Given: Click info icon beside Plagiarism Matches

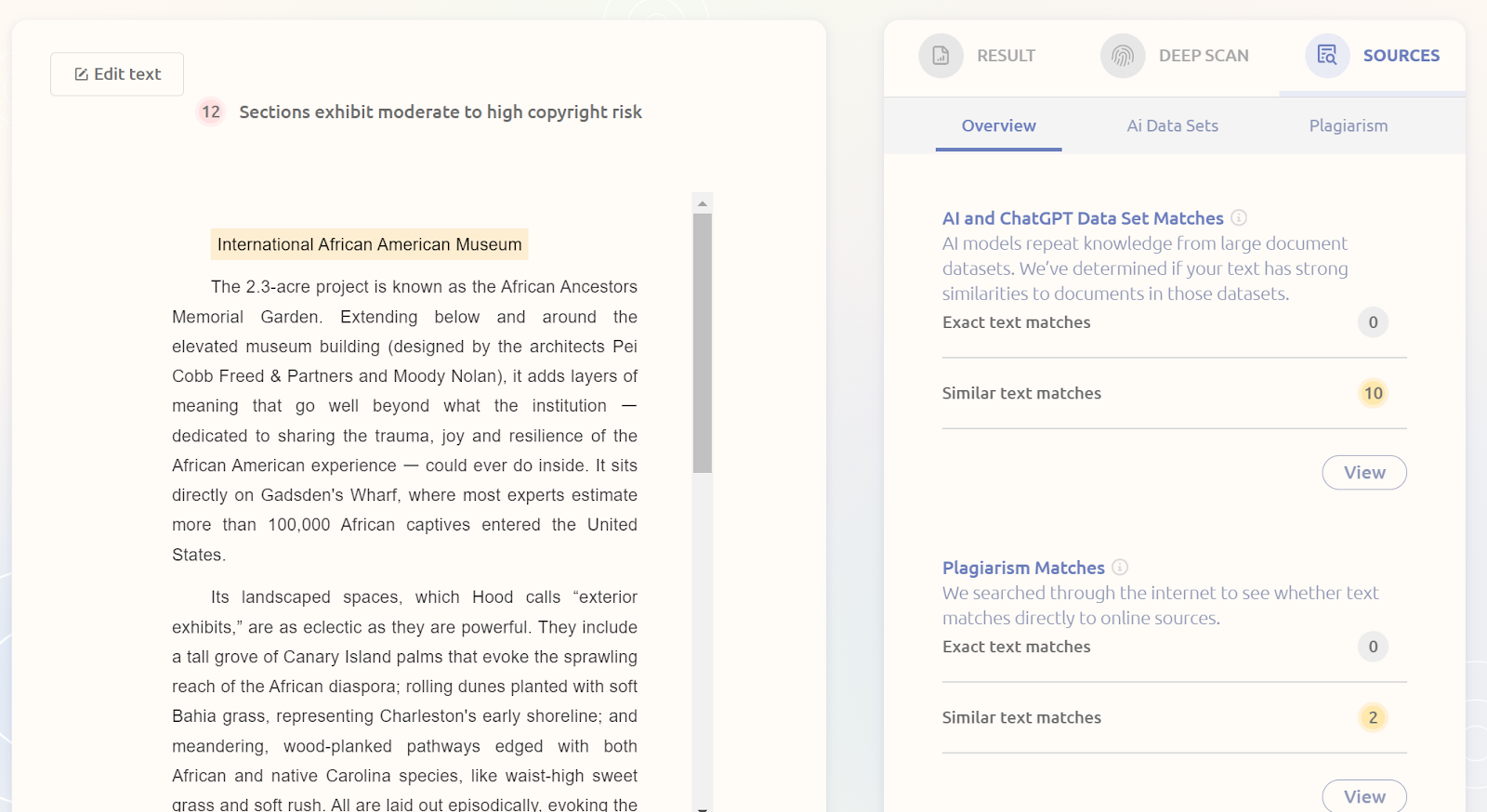Looking at the screenshot, I should pos(1120,567).
